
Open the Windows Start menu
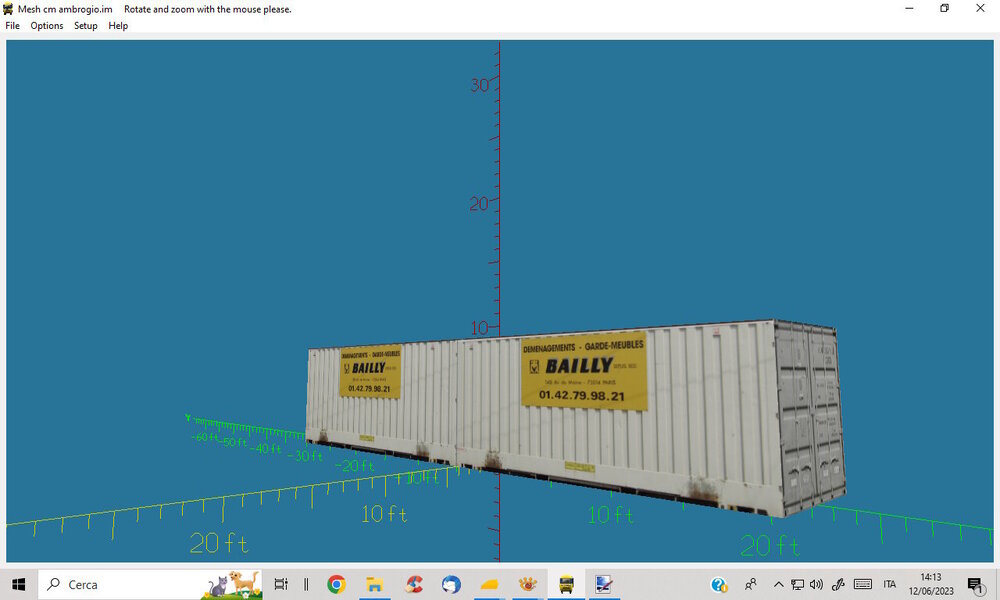18,584
